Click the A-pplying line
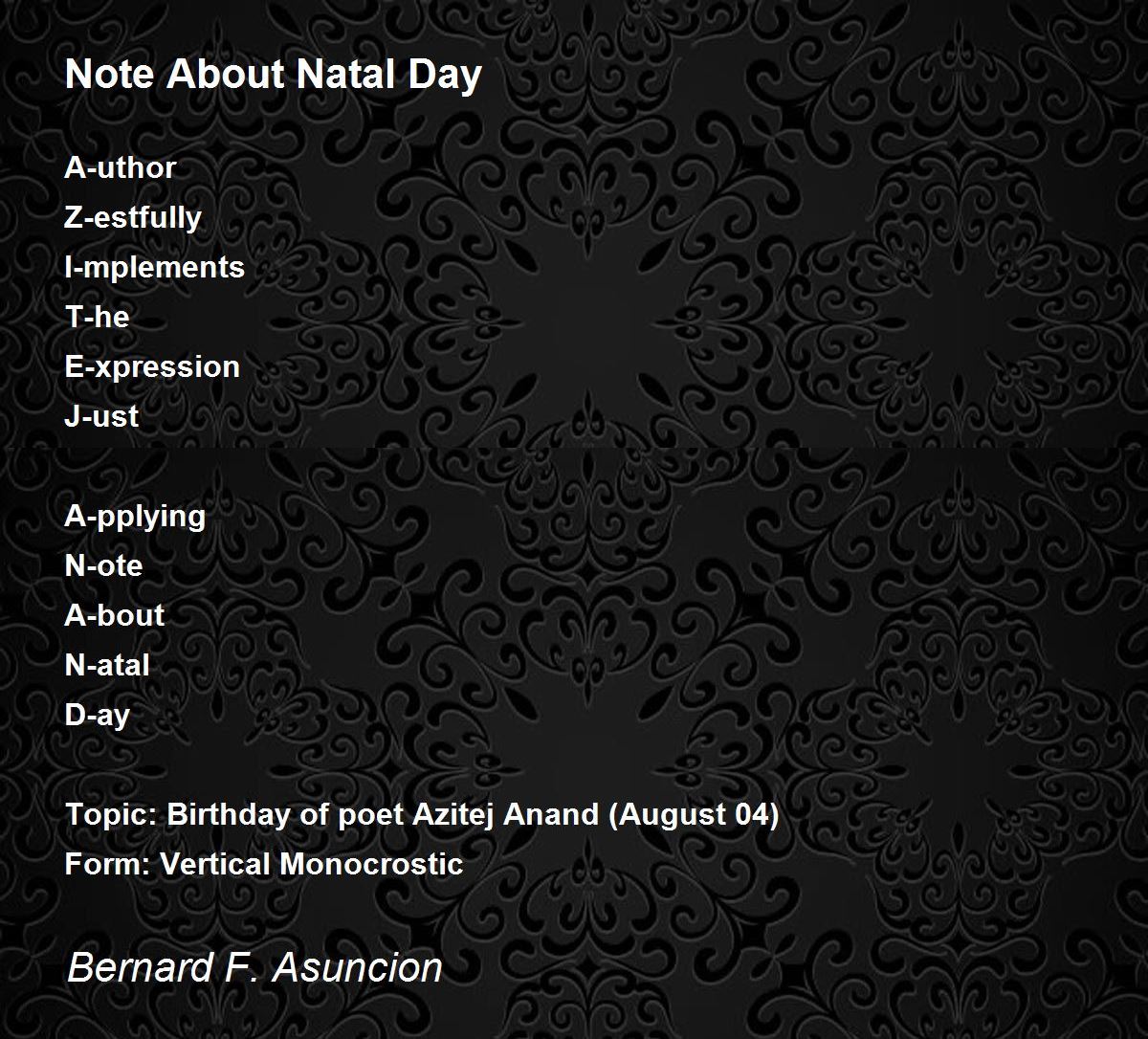Screen dimensions: 1148x1039 tap(135, 517)
